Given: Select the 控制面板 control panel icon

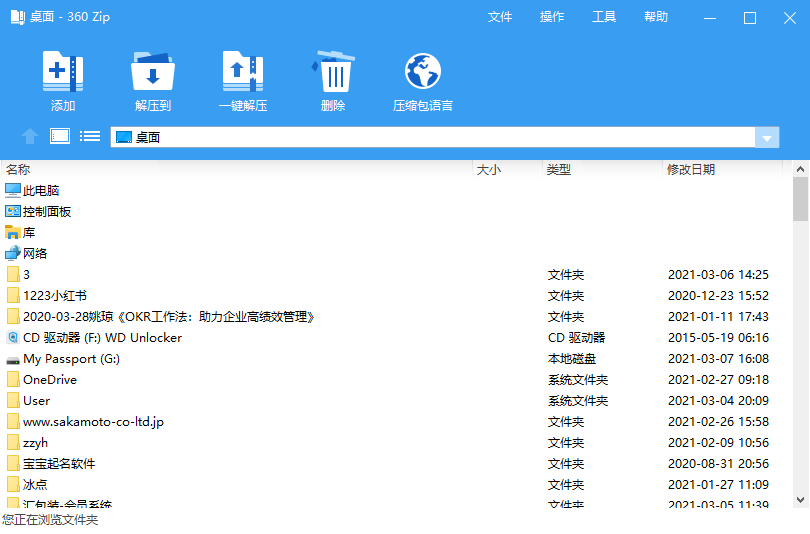Looking at the screenshot, I should [13, 211].
